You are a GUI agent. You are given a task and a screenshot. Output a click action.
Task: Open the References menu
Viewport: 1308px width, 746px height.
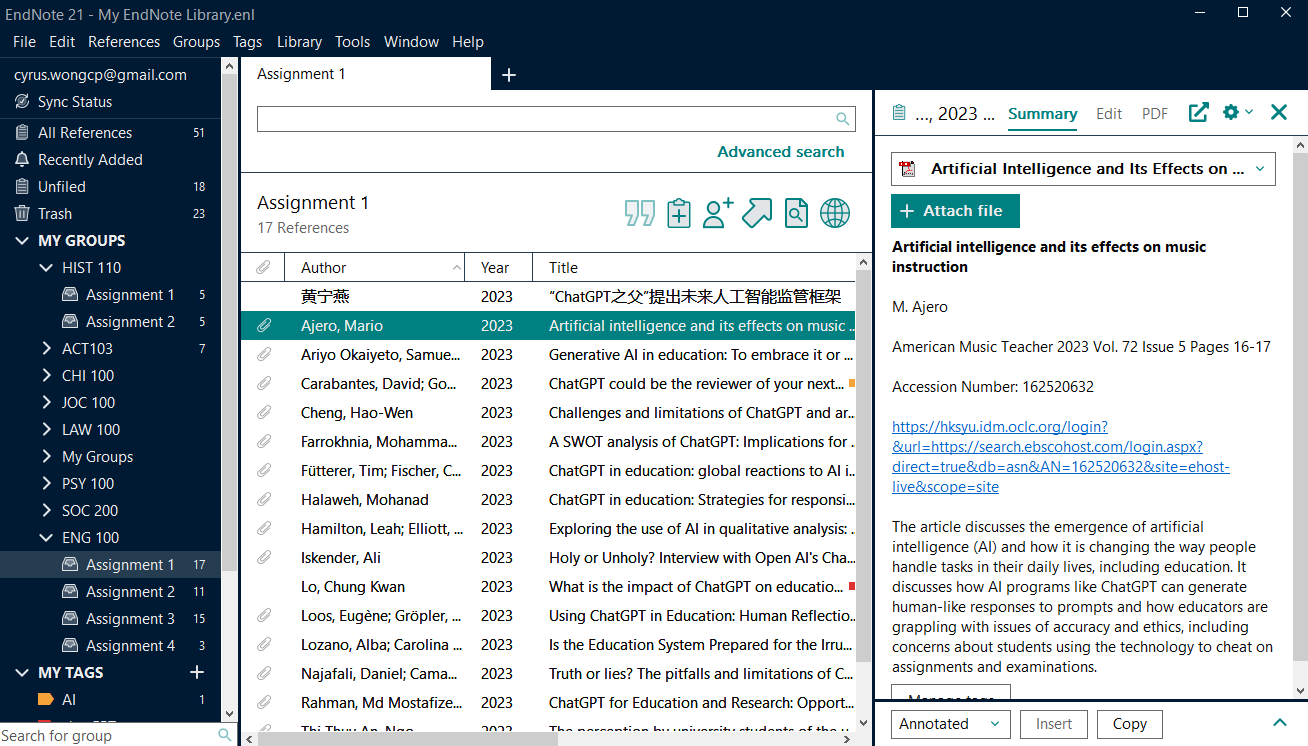124,42
